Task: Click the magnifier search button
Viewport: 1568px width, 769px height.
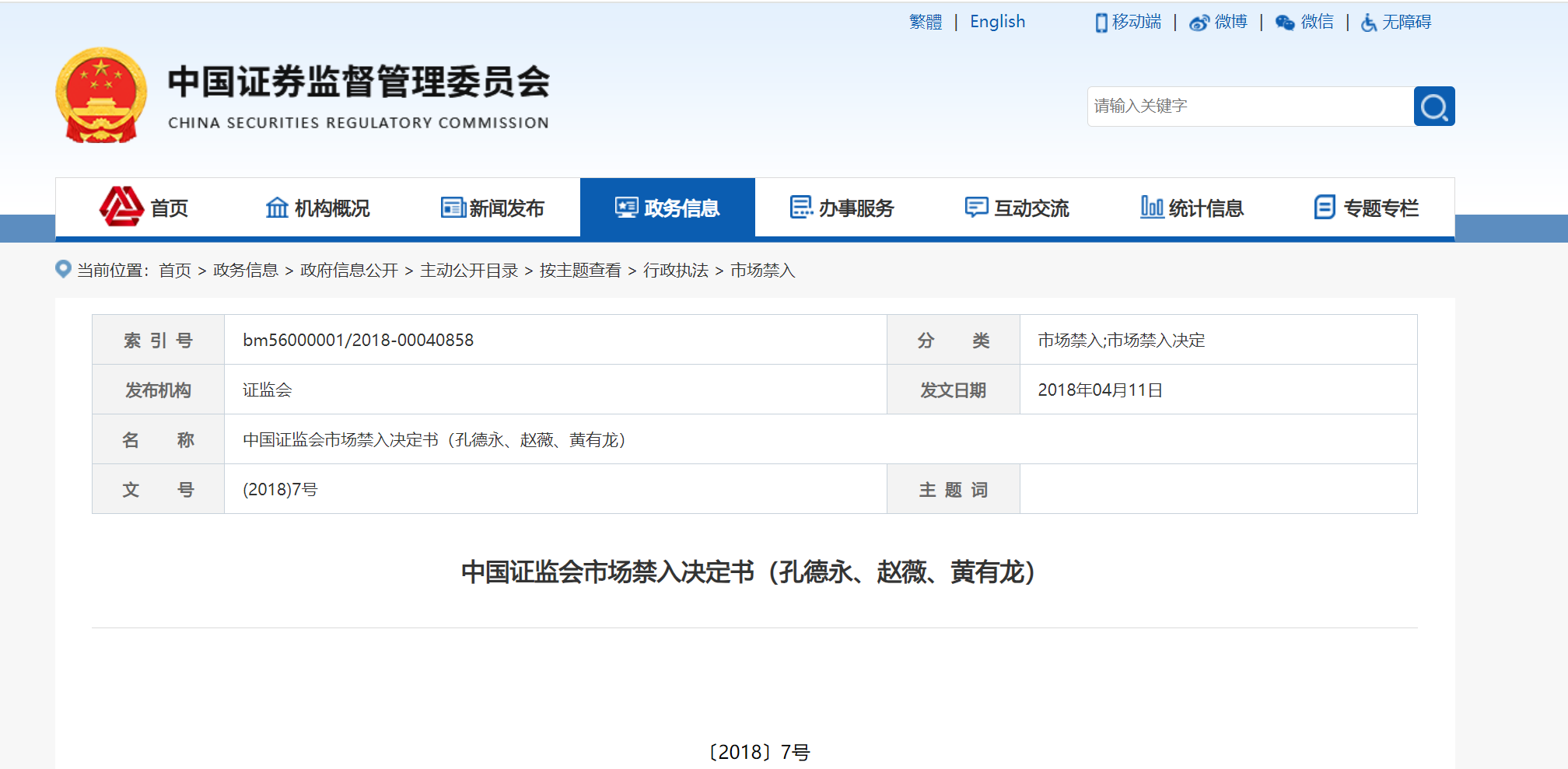Action: click(x=1434, y=107)
